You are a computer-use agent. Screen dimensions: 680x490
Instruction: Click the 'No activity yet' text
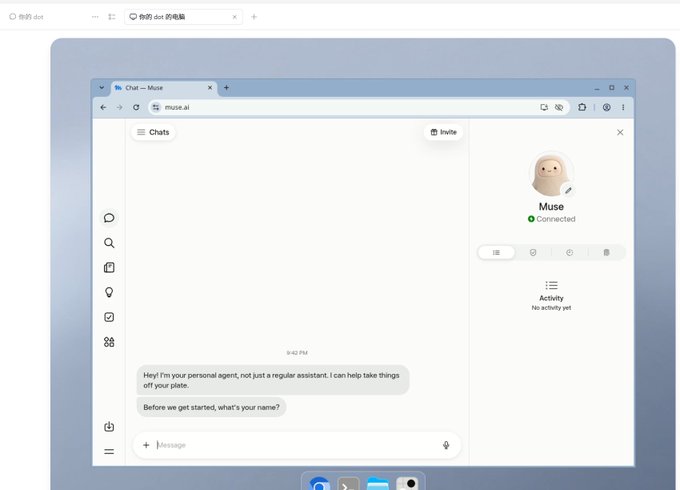(551, 307)
